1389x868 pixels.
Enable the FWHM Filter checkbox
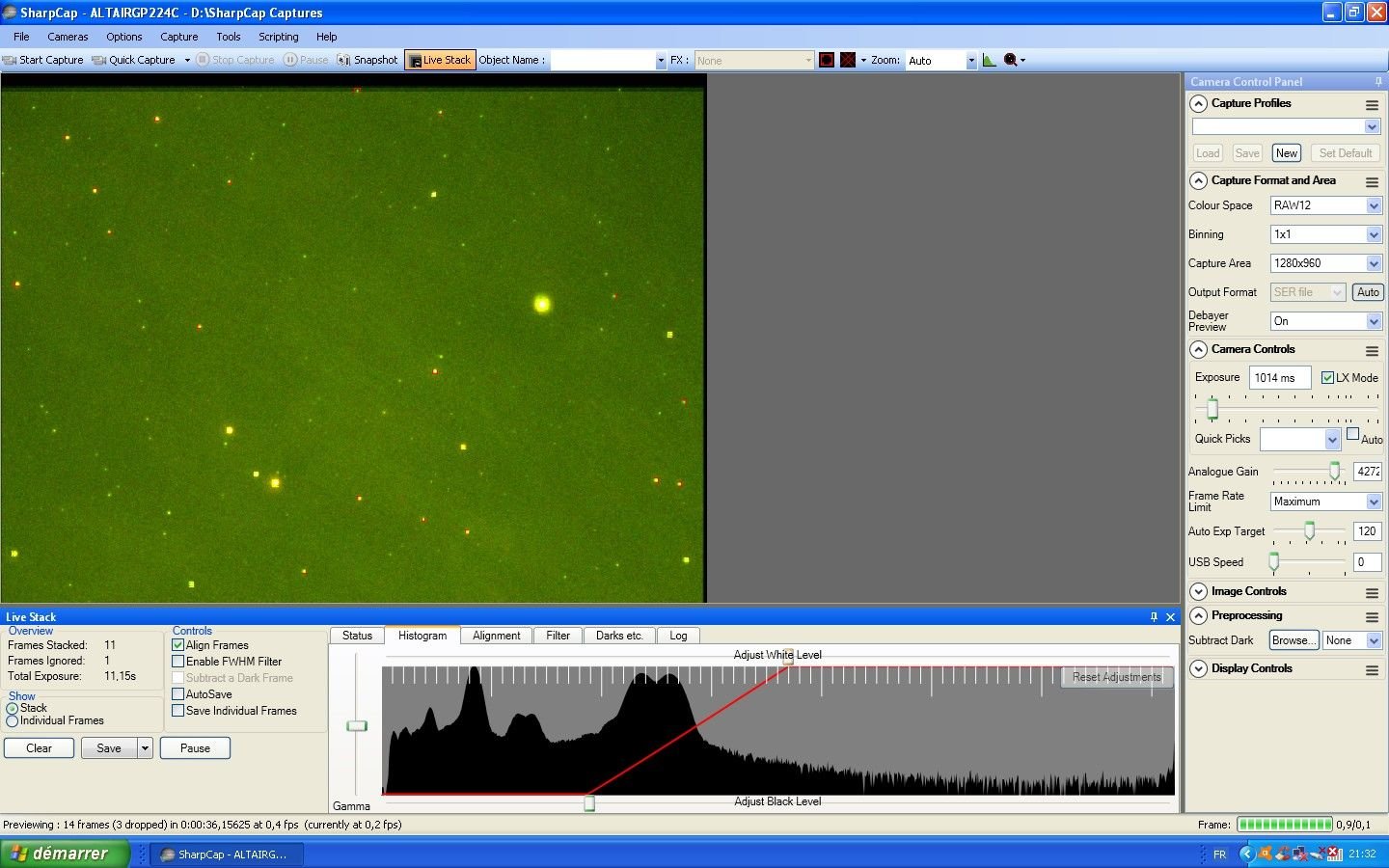178,662
